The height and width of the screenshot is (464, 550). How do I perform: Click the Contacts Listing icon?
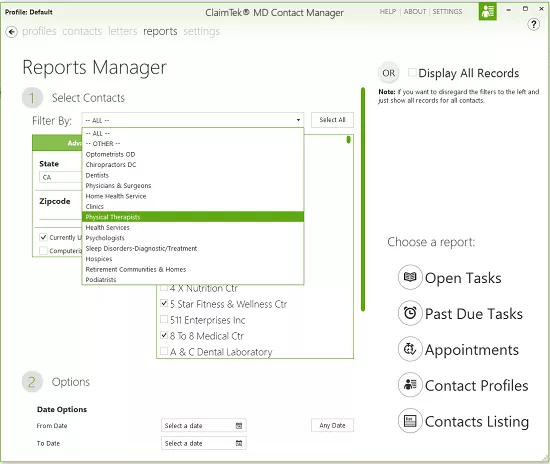[410, 421]
